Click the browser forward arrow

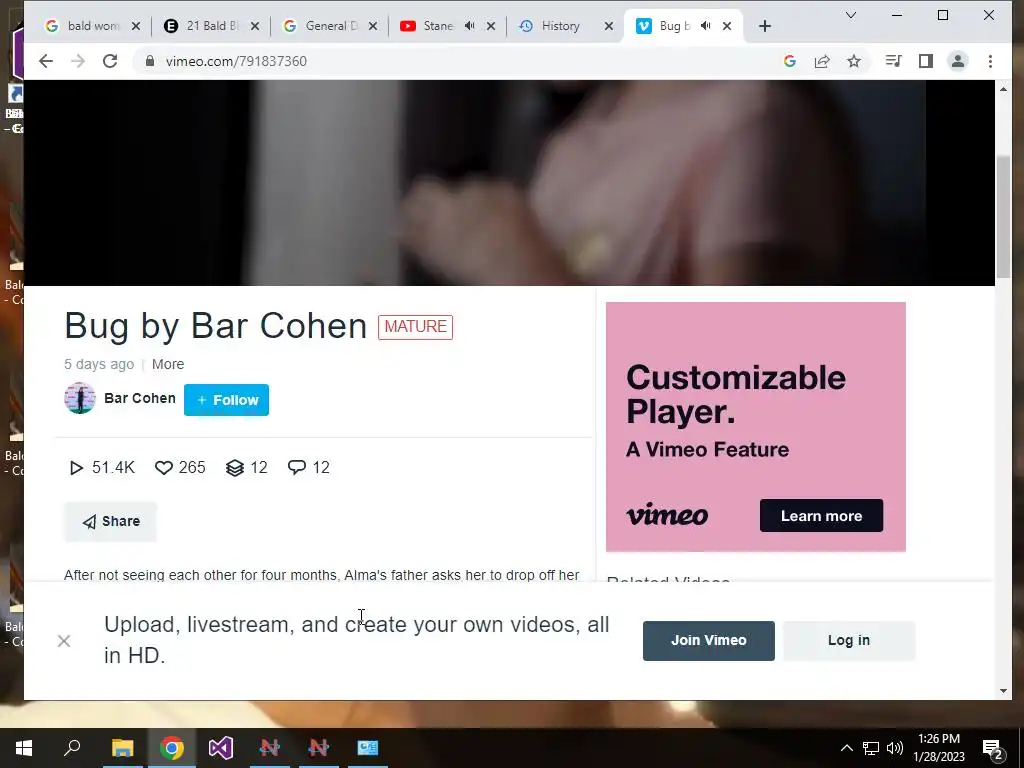click(78, 61)
